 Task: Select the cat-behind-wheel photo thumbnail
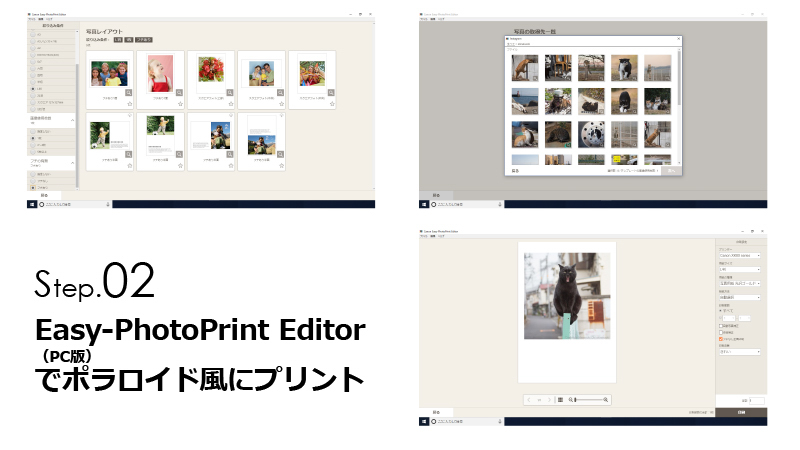591,134
